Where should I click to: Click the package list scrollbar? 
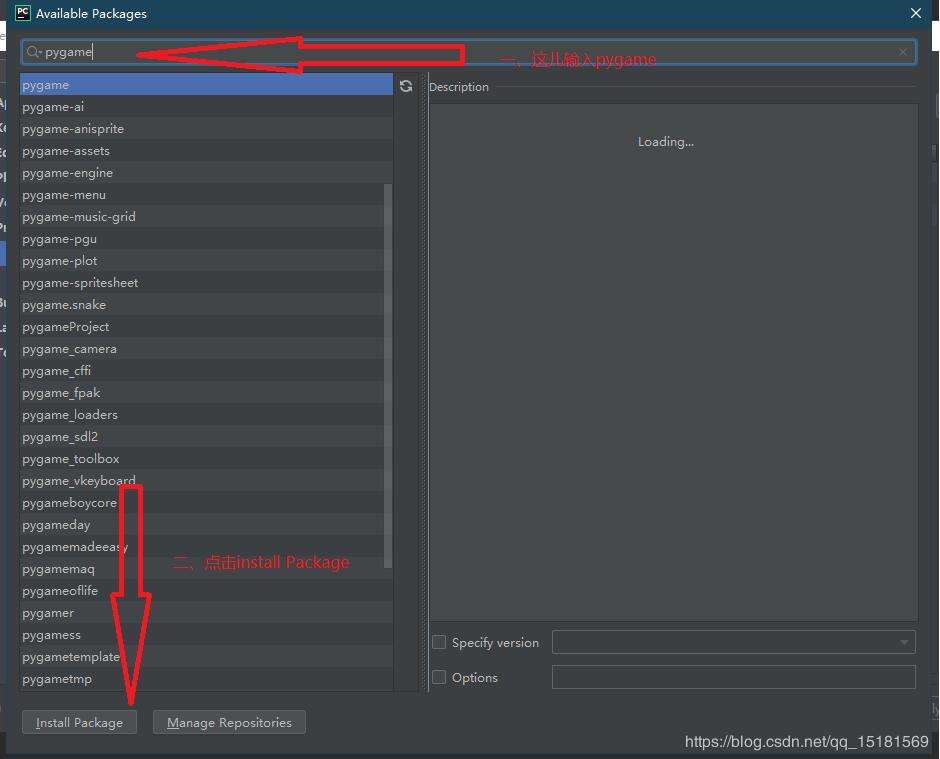point(388,376)
